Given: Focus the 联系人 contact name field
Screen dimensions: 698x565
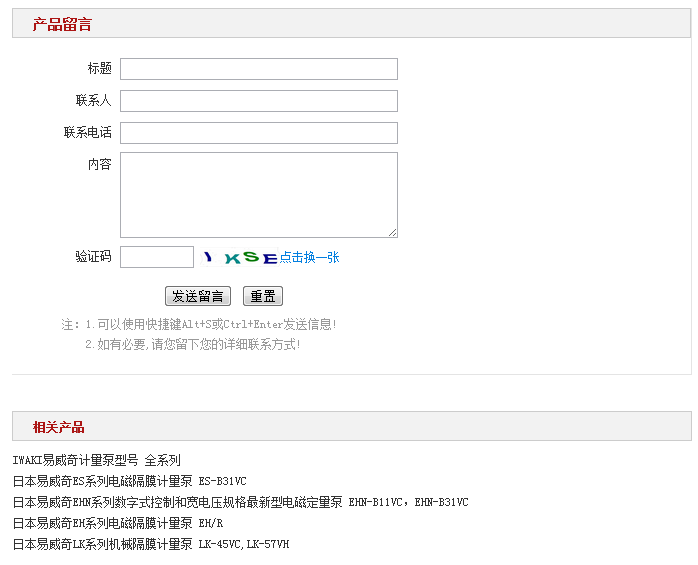Looking at the screenshot, I should 259,101.
